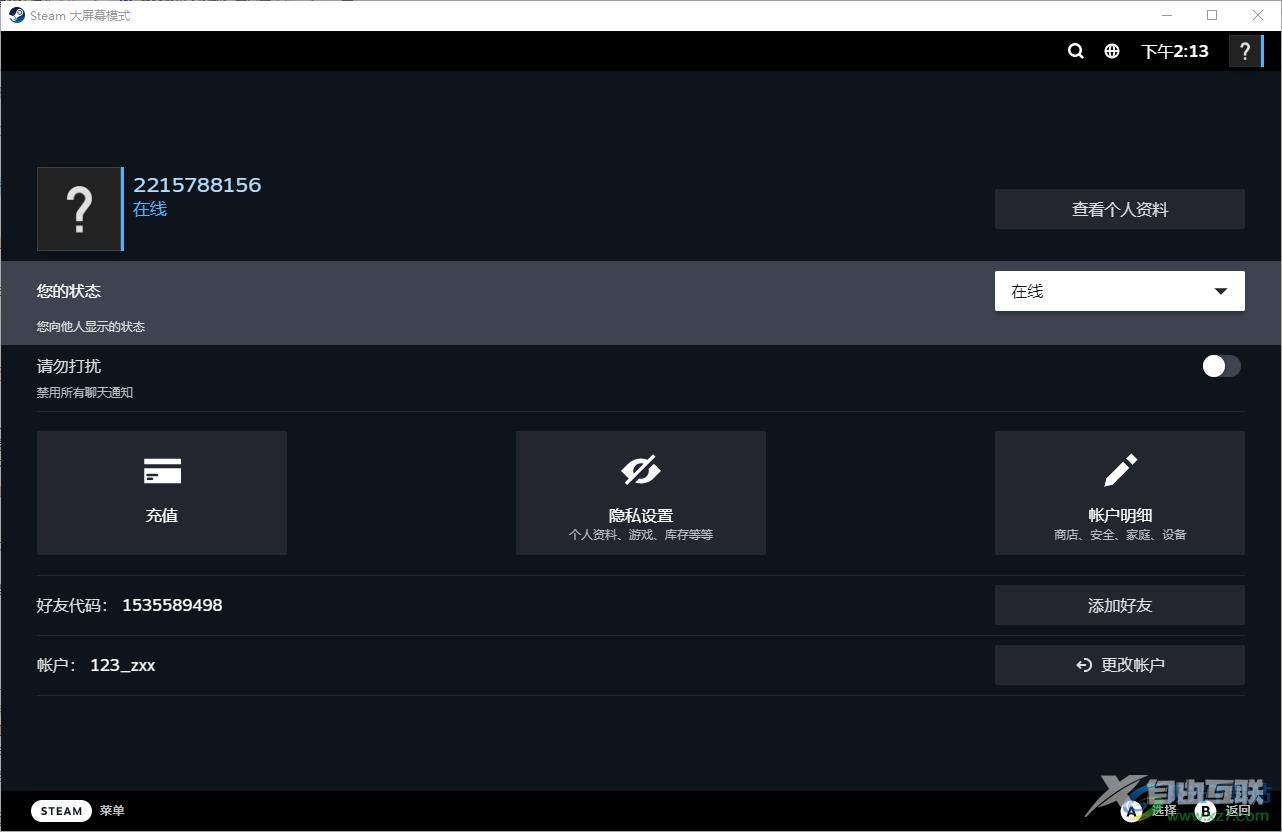Open the 帐户明细 tile
Viewport: 1282px width, 832px height.
tap(1120, 493)
